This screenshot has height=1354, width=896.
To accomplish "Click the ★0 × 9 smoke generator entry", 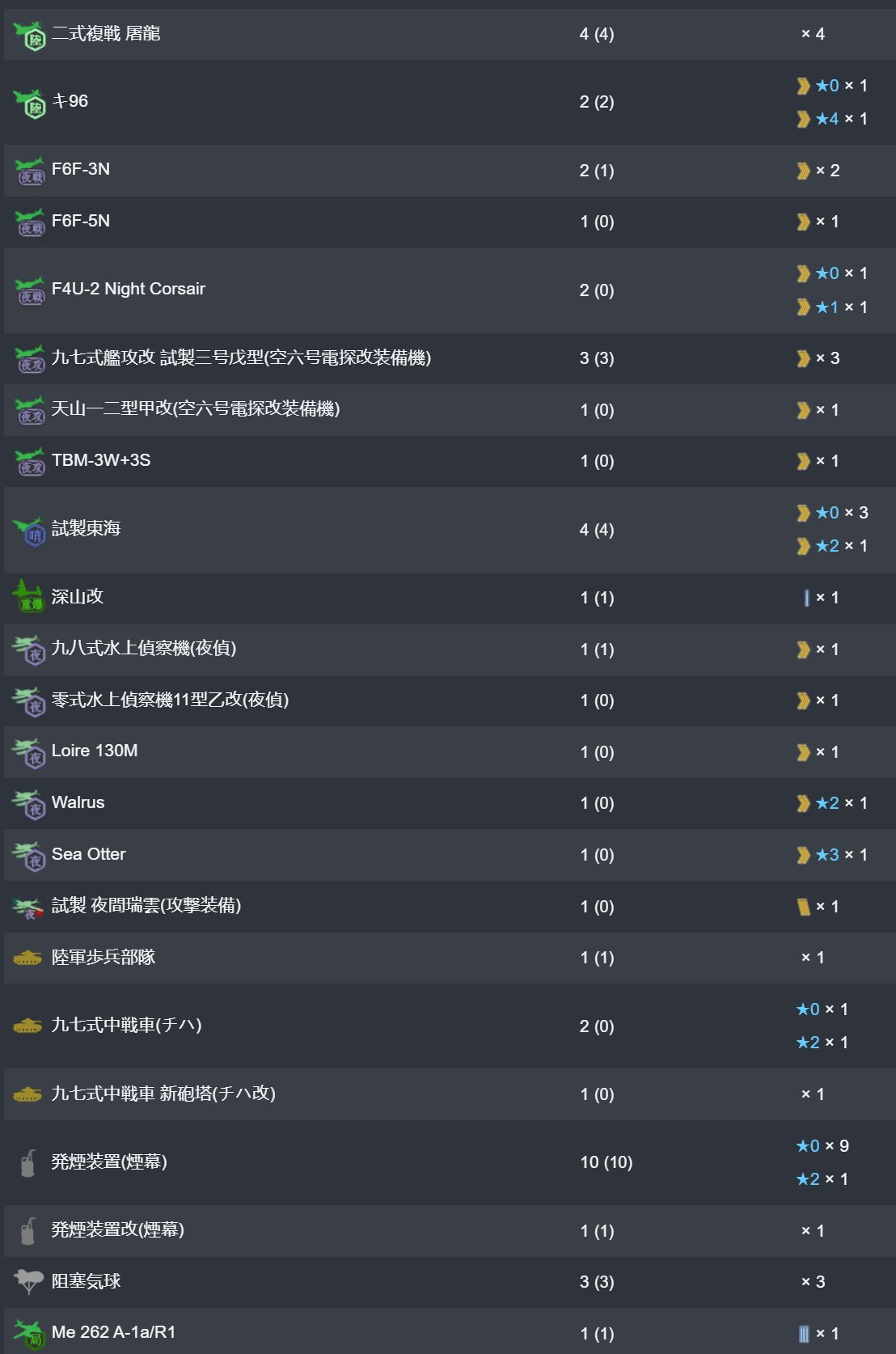I will [822, 1145].
